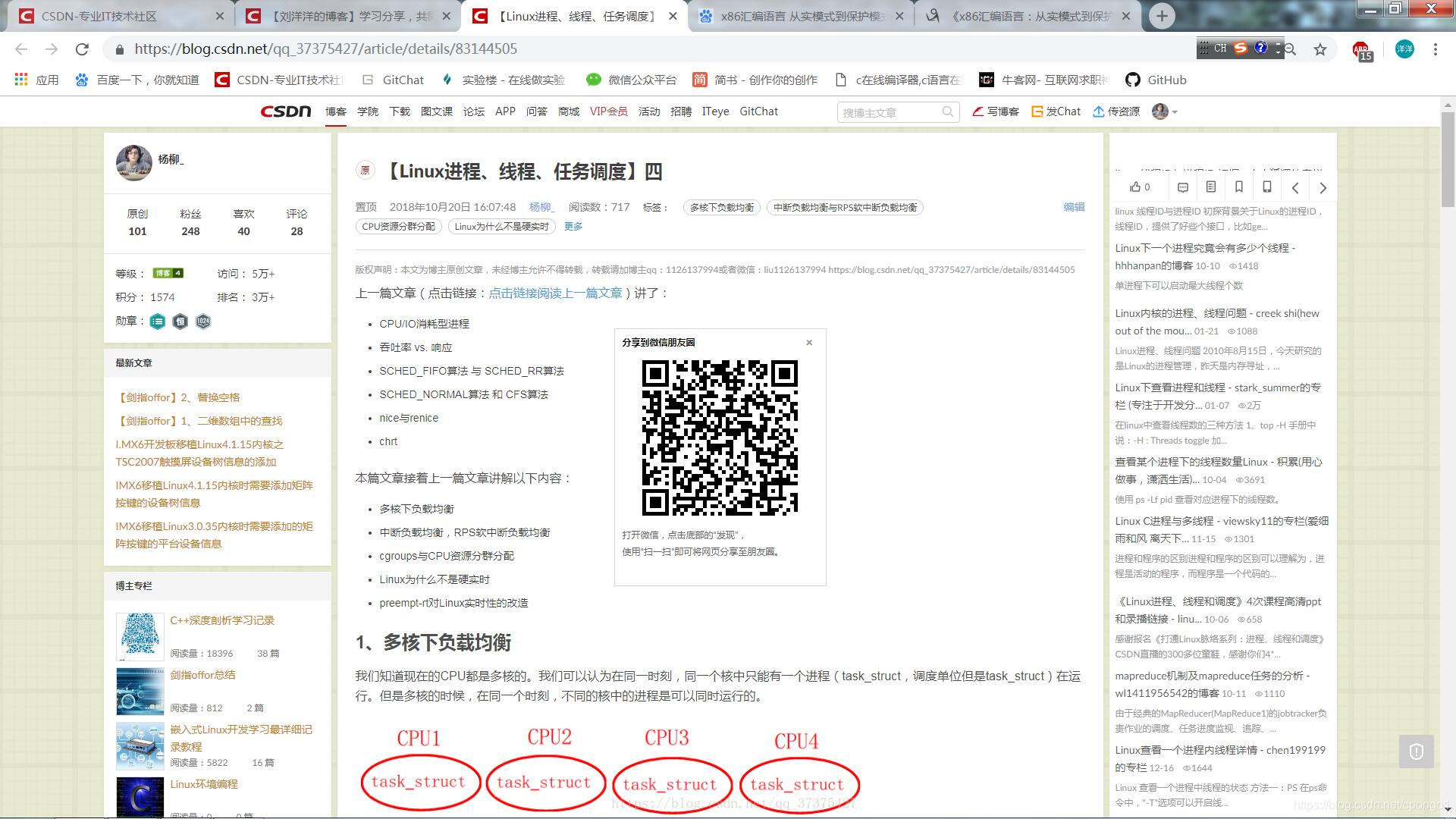Screen dimensions: 1456x819
Task: Go to previous article with left chevron
Action: [1295, 188]
